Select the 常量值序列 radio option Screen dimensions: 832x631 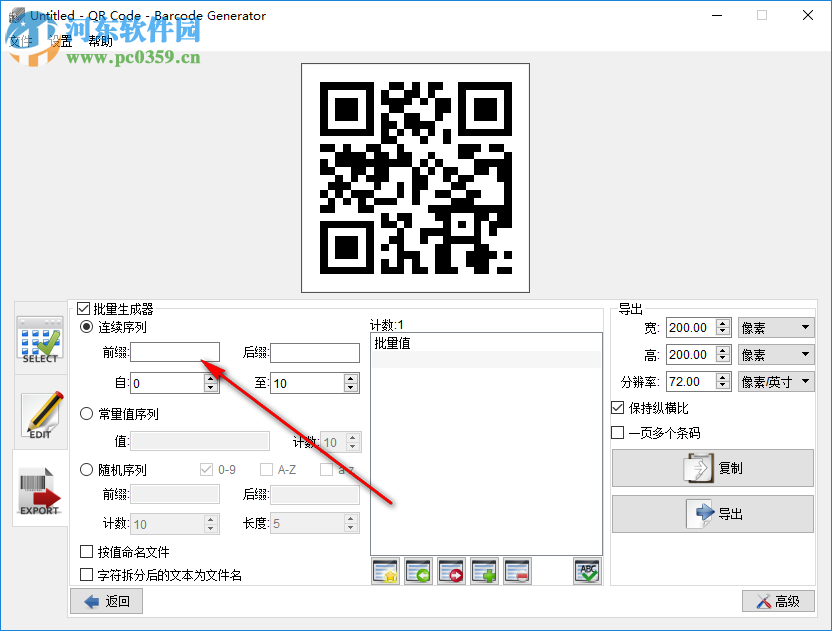[86, 413]
